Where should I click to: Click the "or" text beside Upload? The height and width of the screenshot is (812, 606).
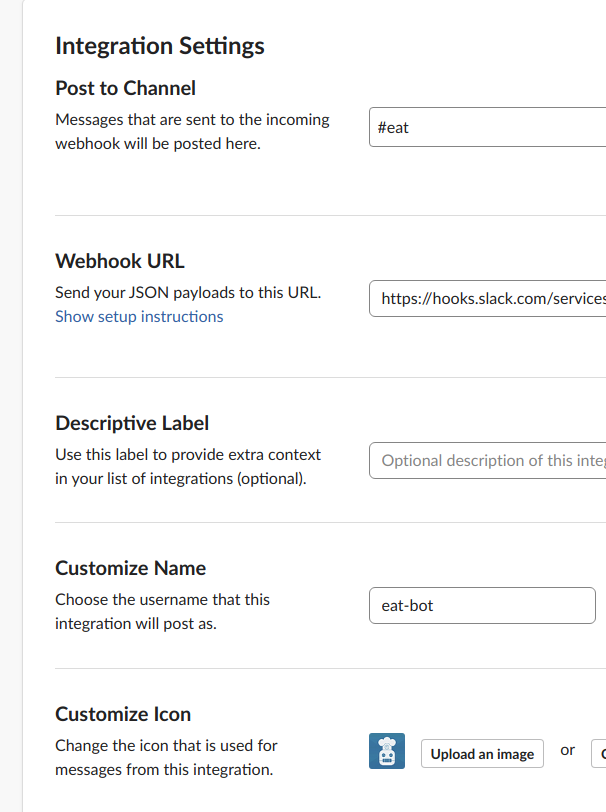(x=568, y=750)
